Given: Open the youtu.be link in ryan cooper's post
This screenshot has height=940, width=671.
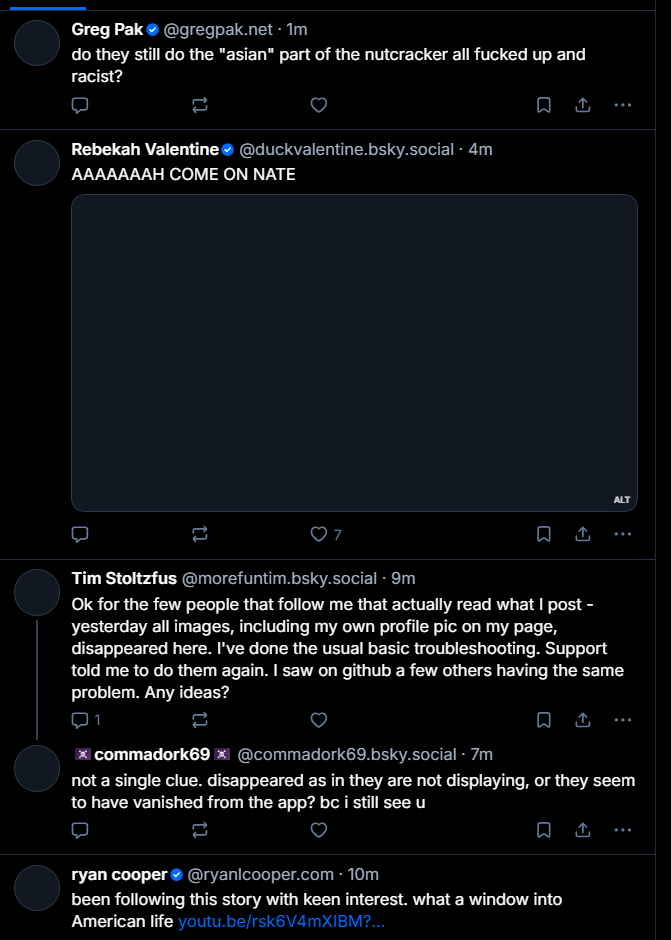Looking at the screenshot, I should point(281,921).
